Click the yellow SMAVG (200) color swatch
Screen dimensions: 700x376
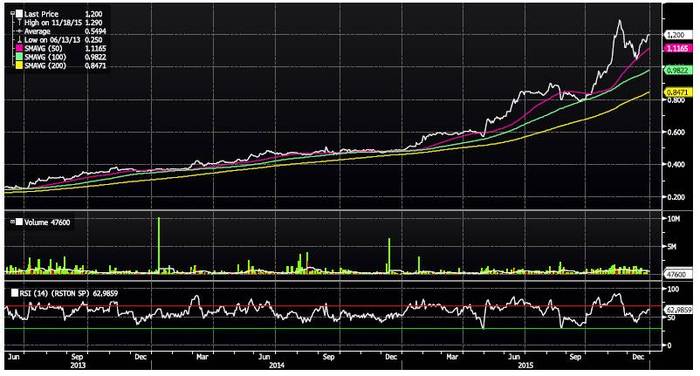pos(19,65)
